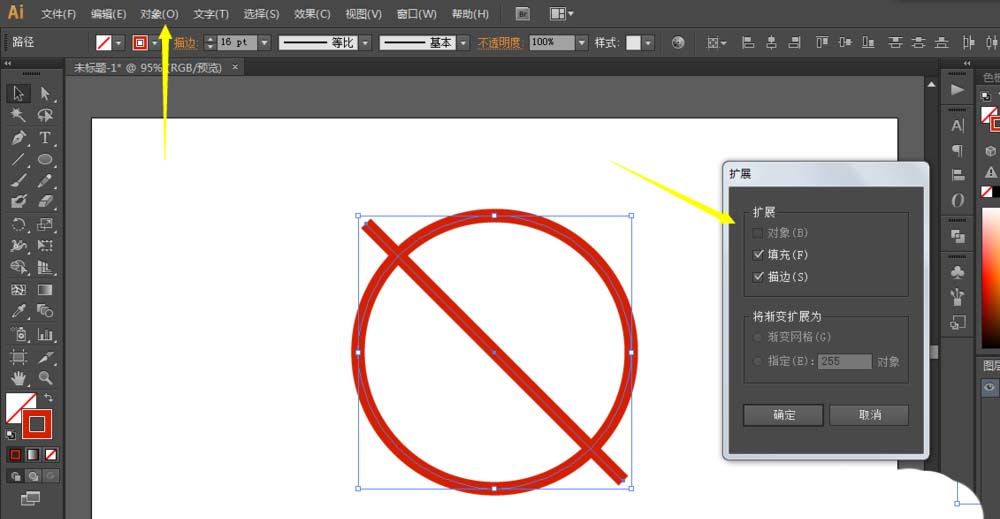This screenshot has width=1000, height=519.
Task: Select the Eyedropper tool
Action: (x=18, y=312)
